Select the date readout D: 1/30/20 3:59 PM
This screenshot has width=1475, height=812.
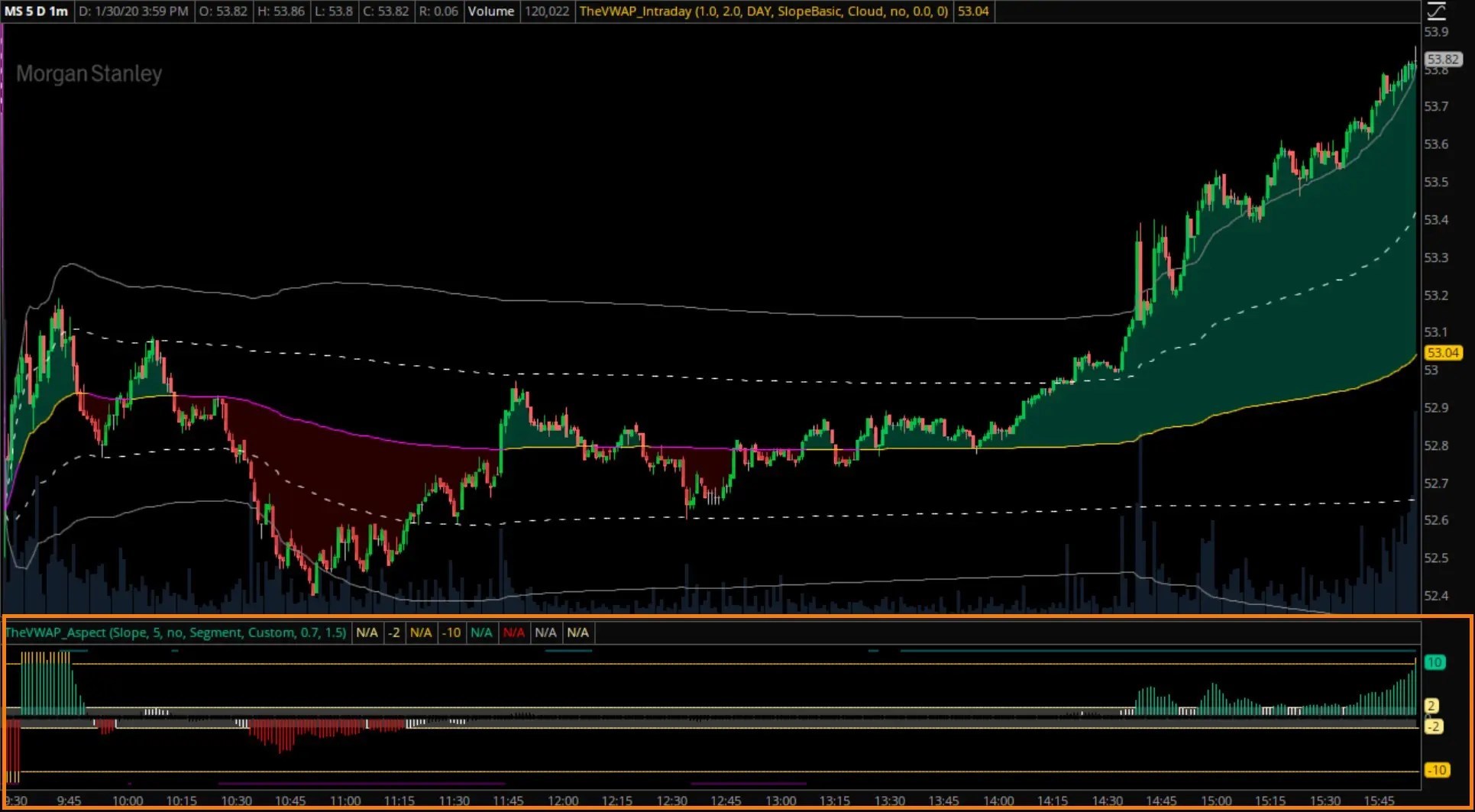click(133, 11)
